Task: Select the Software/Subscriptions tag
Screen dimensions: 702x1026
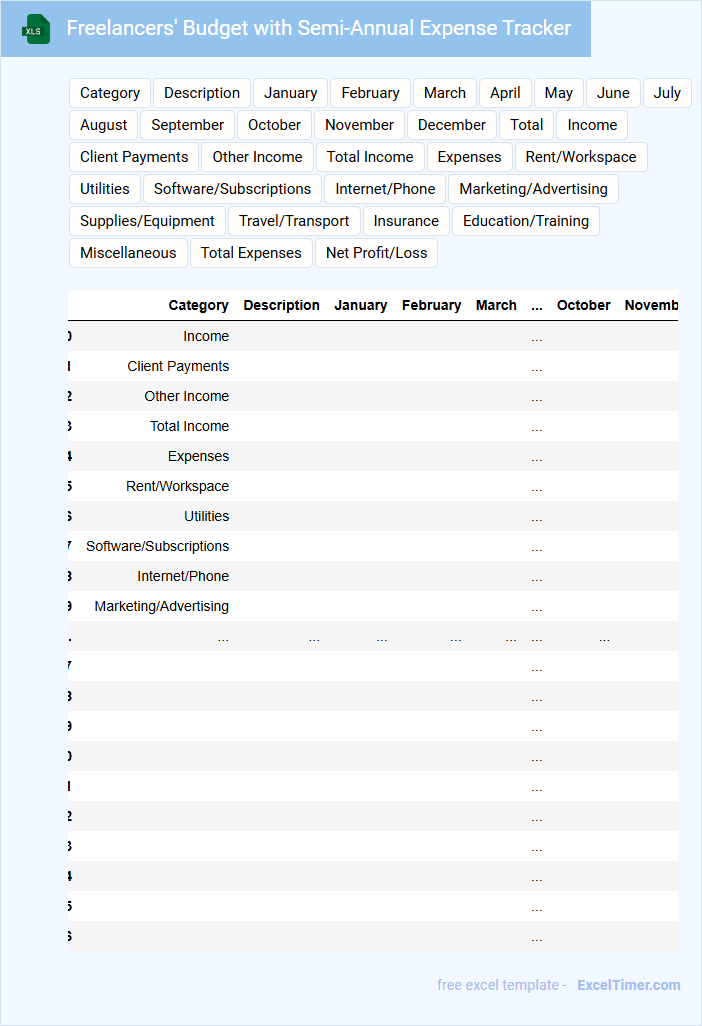Action: [232, 189]
